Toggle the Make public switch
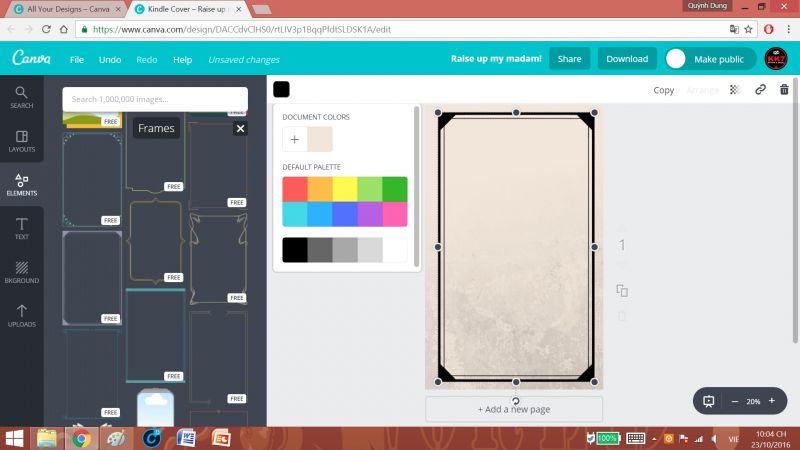800x450 pixels. pyautogui.click(x=677, y=59)
